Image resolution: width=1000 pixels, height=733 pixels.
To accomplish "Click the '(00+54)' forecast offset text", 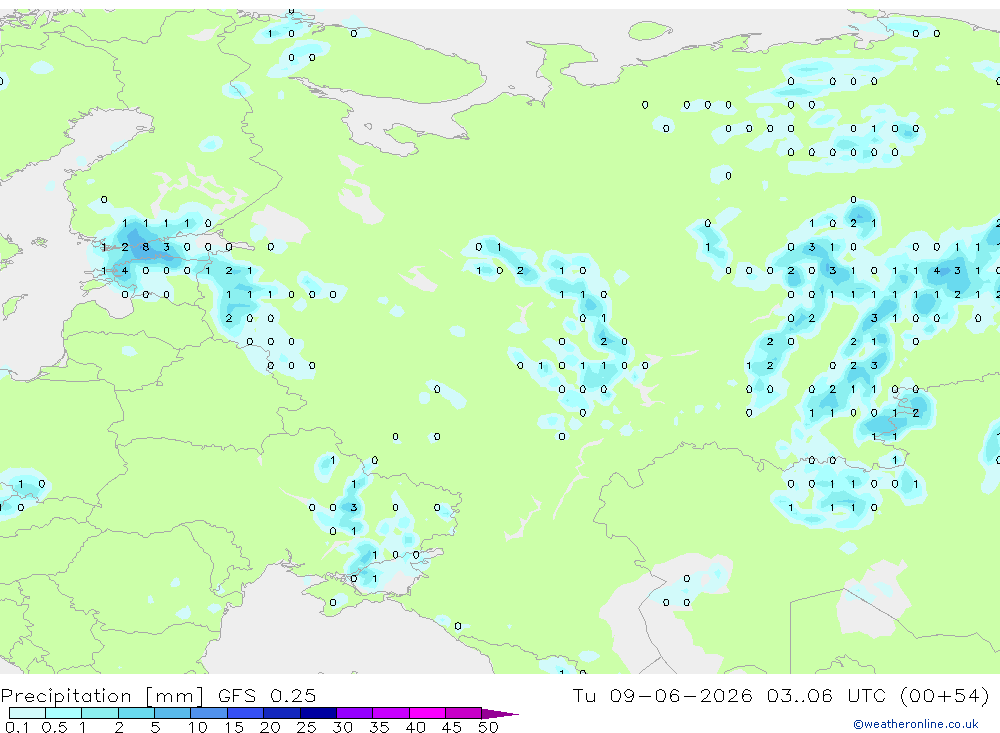I will pyautogui.click(x=945, y=695).
